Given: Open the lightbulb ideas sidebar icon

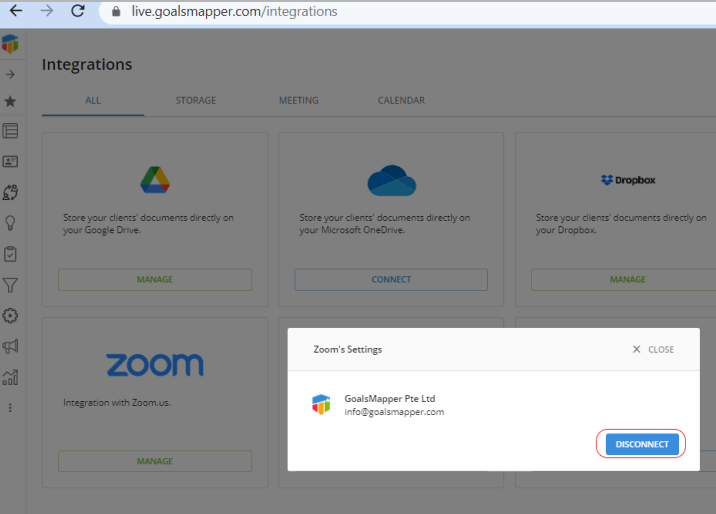Looking at the screenshot, I should coord(10,223).
